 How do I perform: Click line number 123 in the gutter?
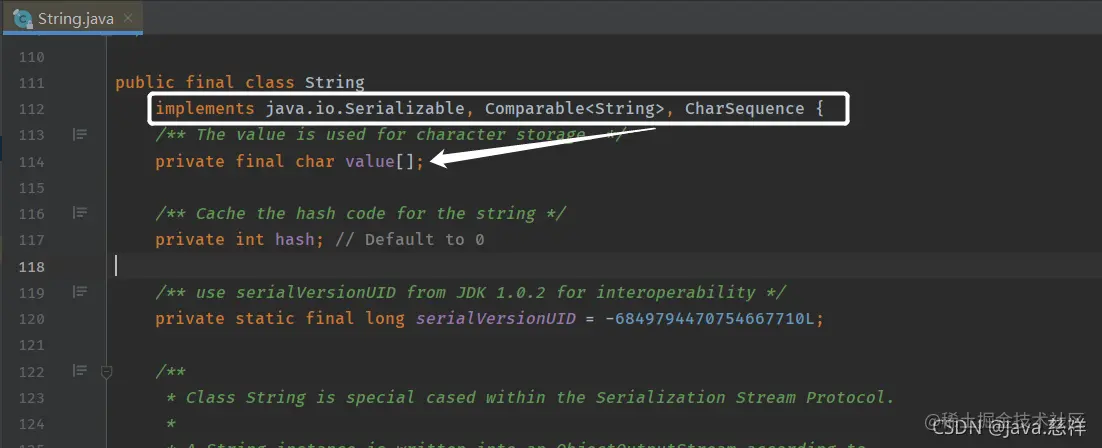31,398
